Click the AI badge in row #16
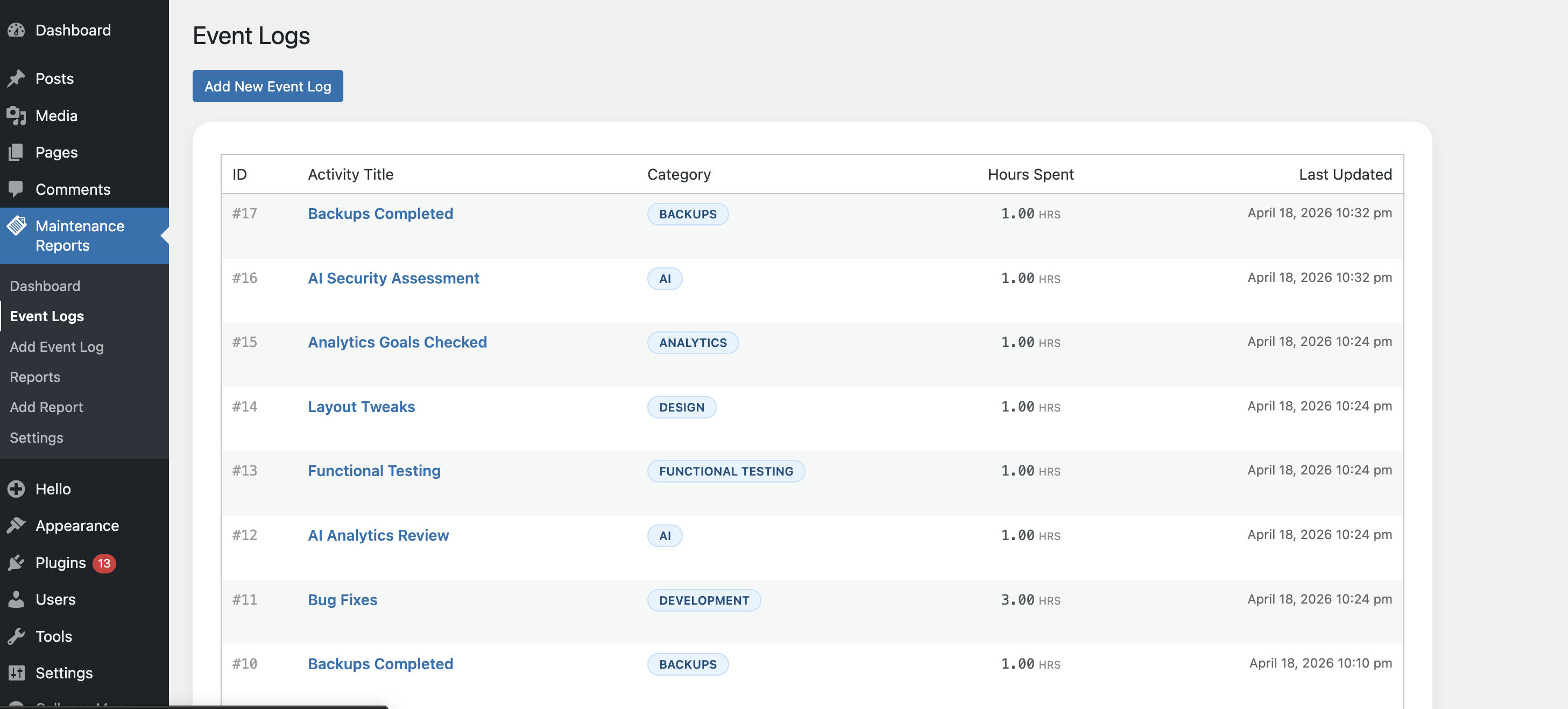Screen dimensions: 1568x709 [x=665, y=278]
